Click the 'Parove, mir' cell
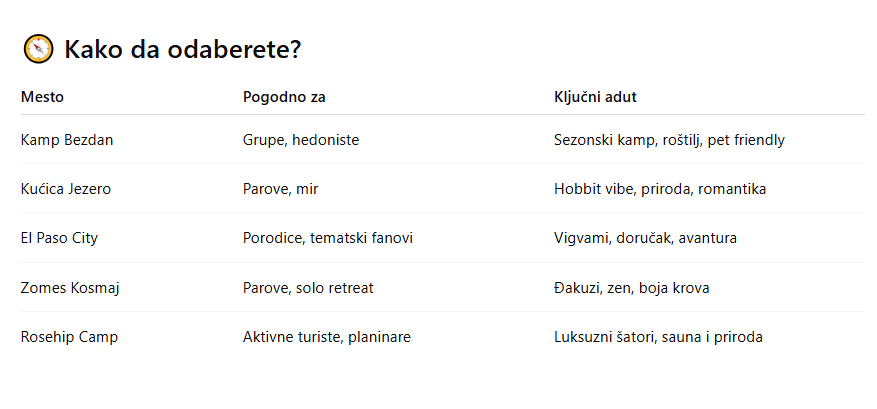Image resolution: width=877 pixels, height=409 pixels. pos(280,189)
